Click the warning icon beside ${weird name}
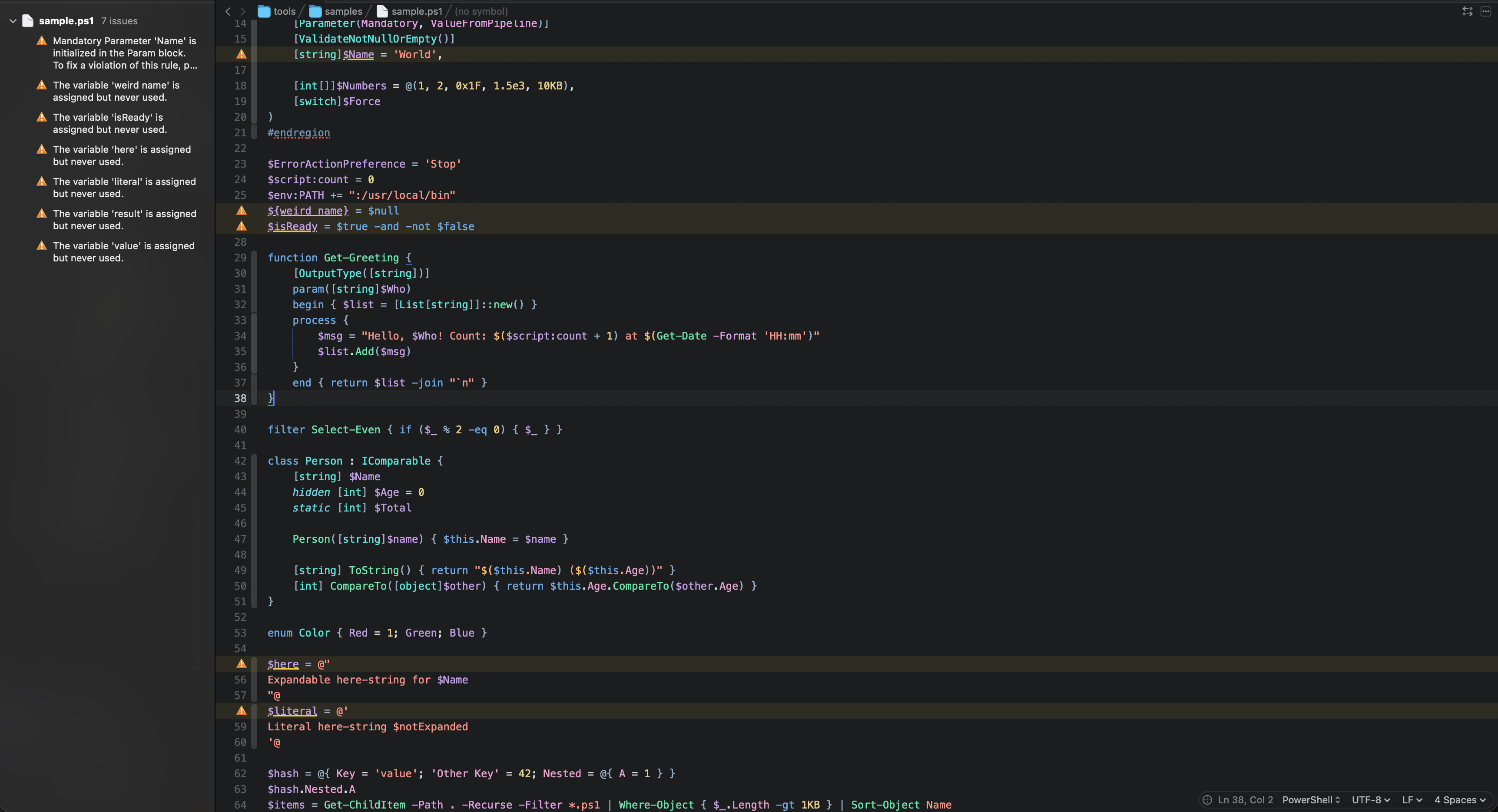Viewport: 1498px width, 812px height. 241,211
